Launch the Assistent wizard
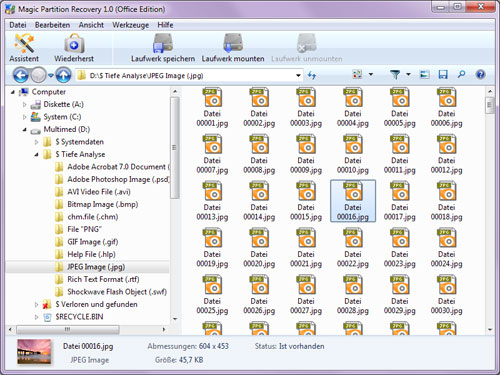 [24, 48]
